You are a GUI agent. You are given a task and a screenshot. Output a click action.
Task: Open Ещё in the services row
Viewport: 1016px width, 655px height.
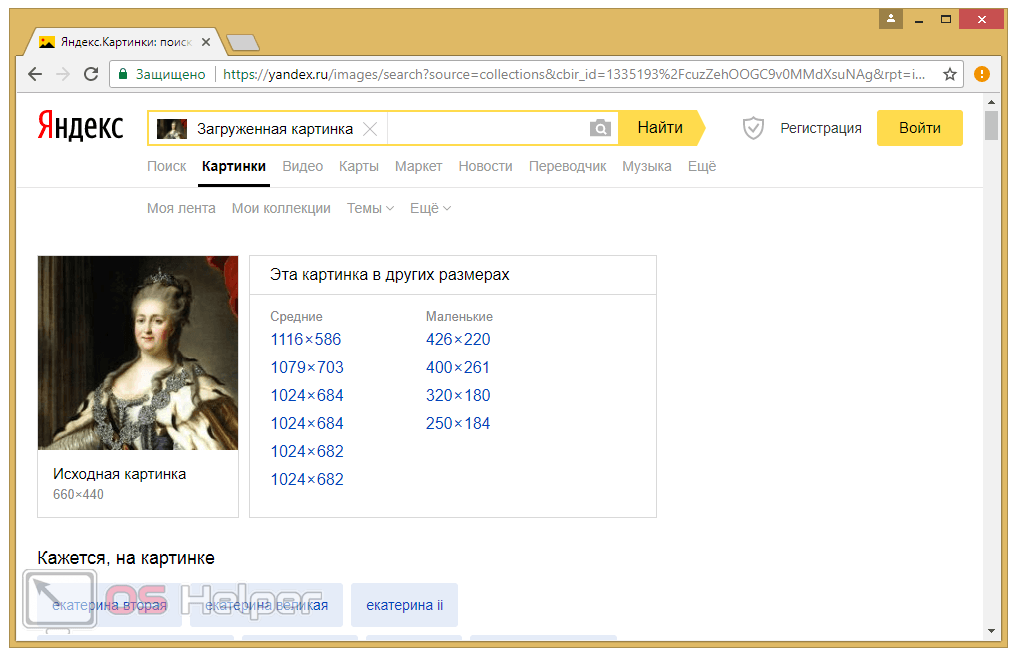[702, 167]
